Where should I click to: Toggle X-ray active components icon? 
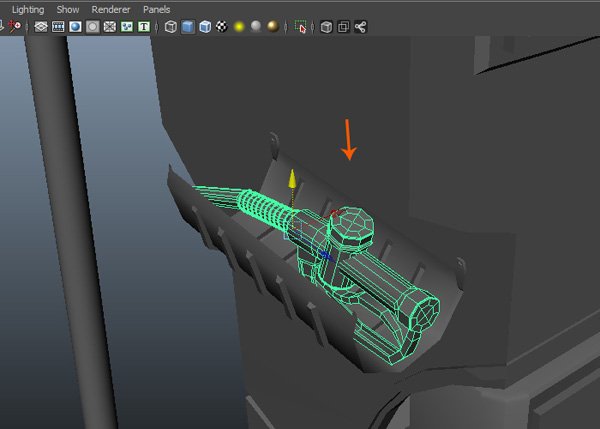click(344, 27)
